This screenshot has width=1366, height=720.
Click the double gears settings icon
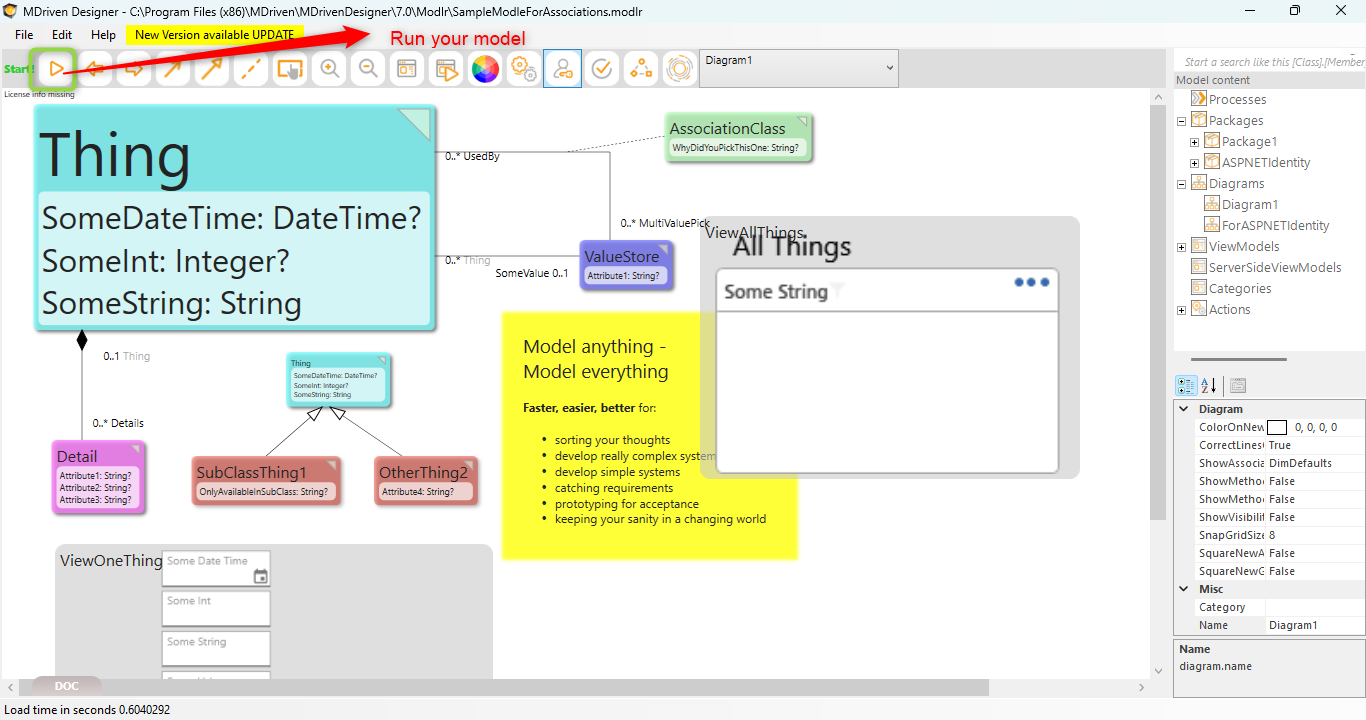524,69
